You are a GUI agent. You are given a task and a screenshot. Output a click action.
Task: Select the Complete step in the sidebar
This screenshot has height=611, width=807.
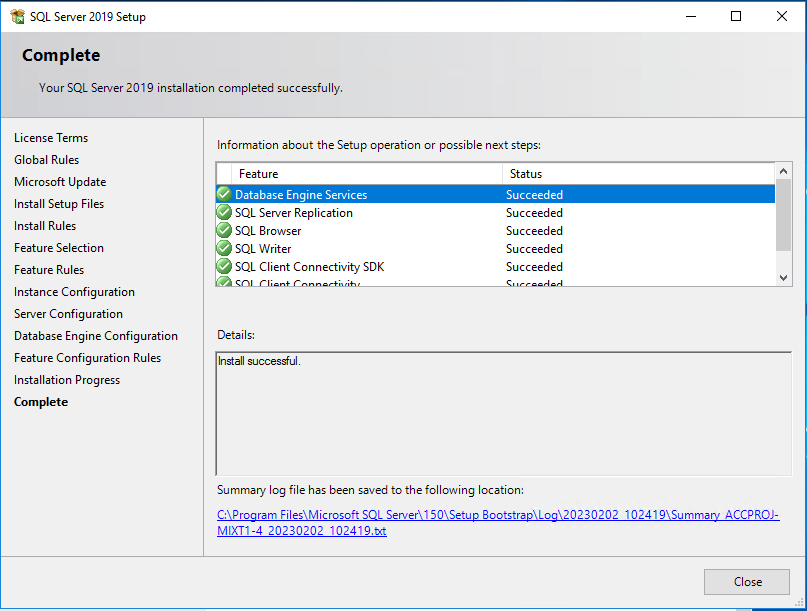point(41,401)
